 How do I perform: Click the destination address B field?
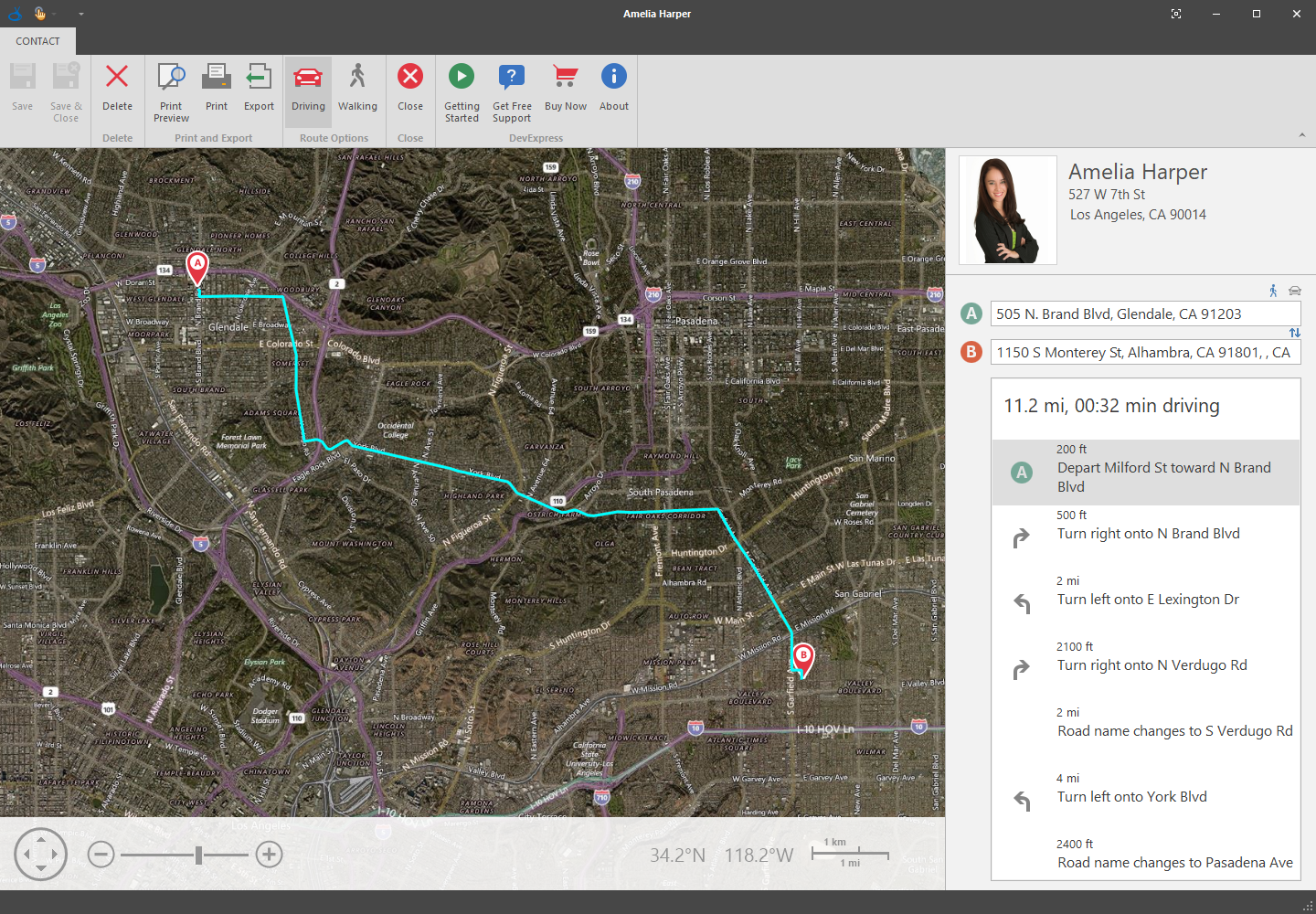(x=1144, y=353)
